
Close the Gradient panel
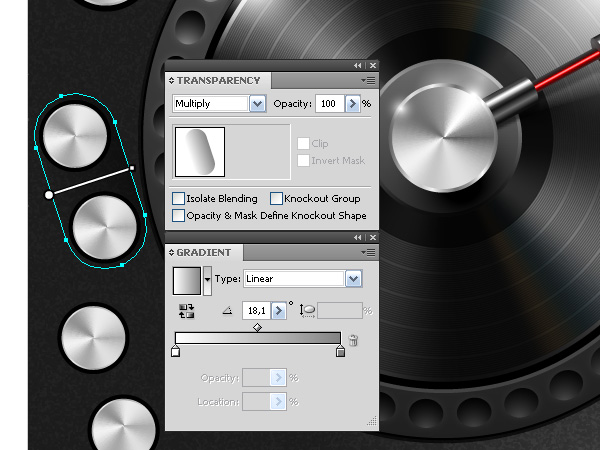[373, 238]
